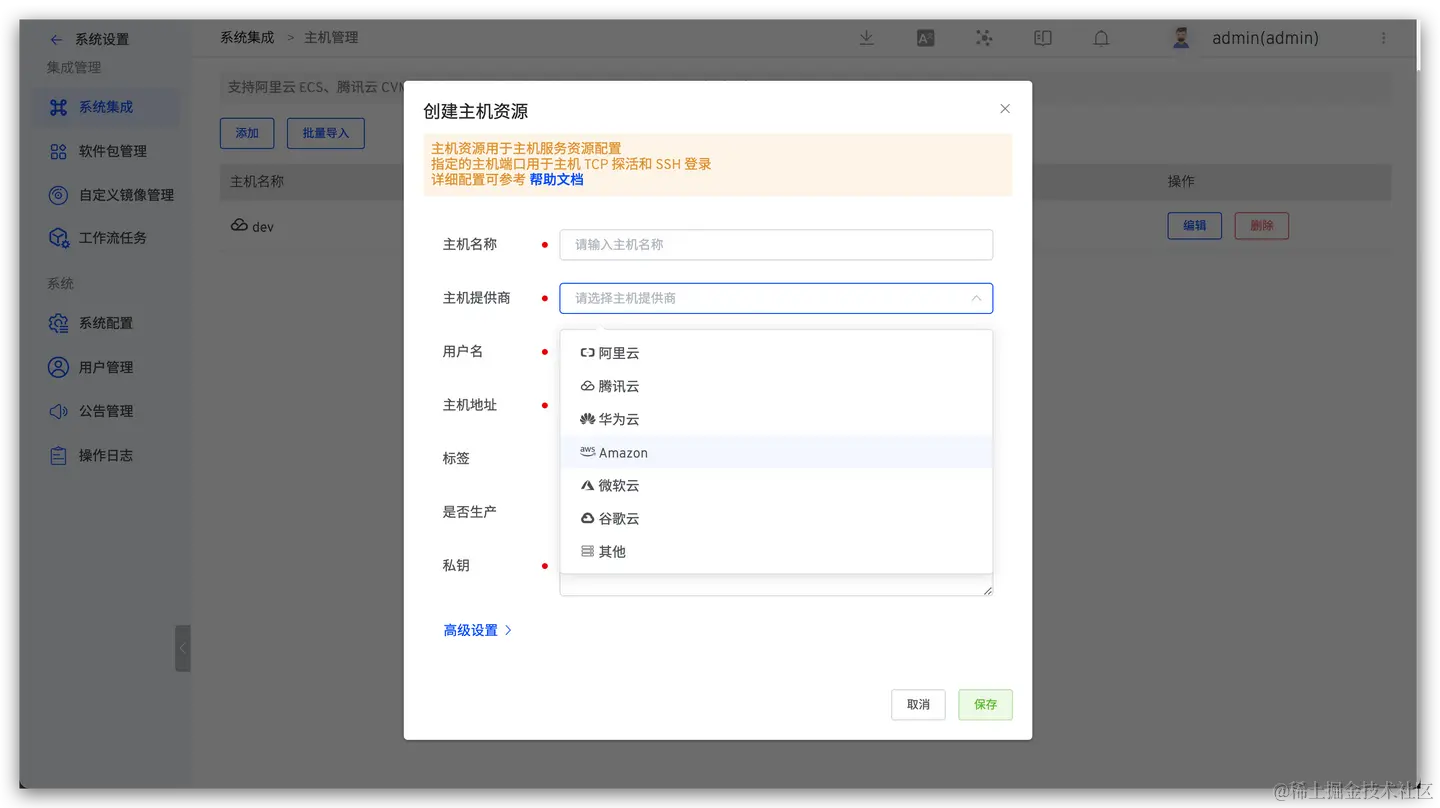
Task: Click the 主机管理 breadcrumb text
Action: [x=331, y=37]
